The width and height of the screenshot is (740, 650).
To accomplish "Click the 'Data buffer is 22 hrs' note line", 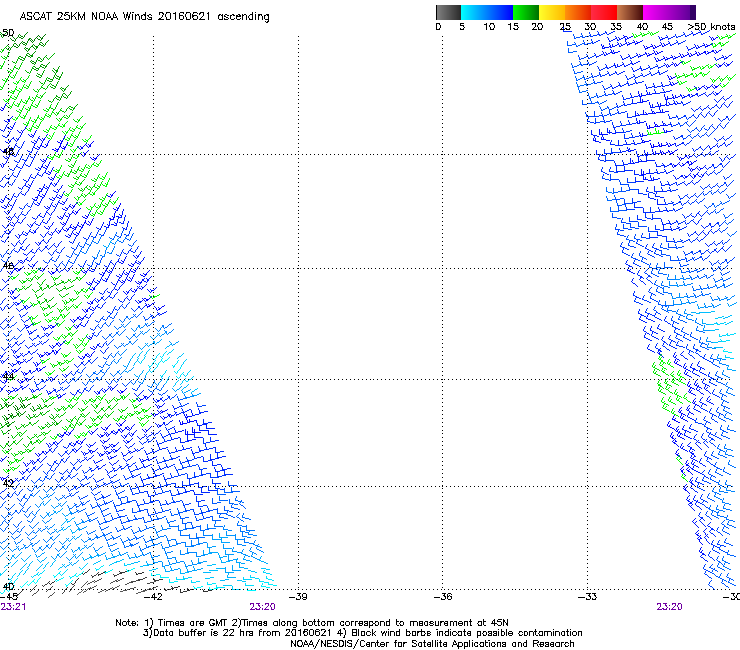I will pyautogui.click(x=363, y=633).
